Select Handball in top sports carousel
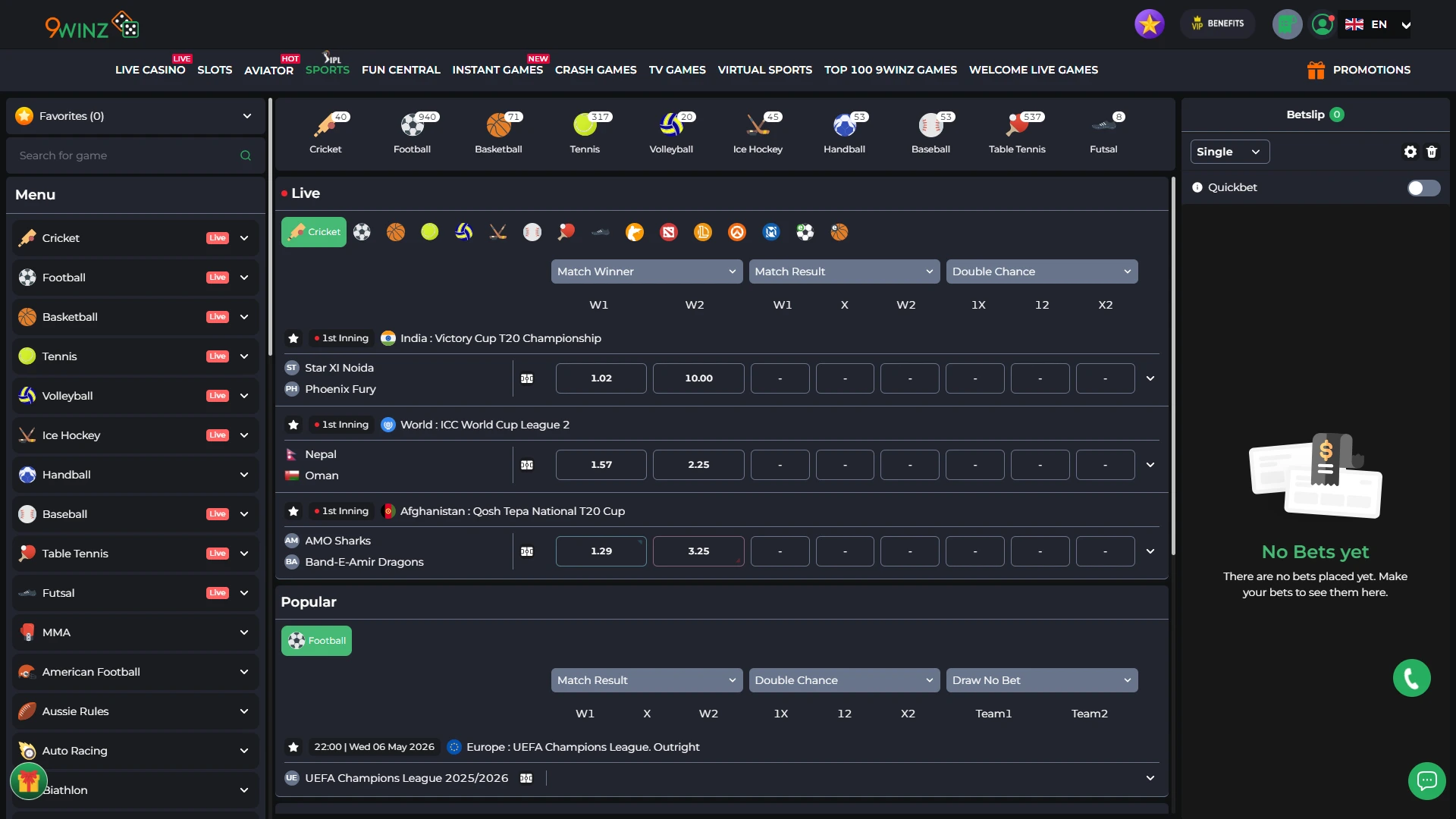This screenshot has height=819, width=1456. coord(845,133)
